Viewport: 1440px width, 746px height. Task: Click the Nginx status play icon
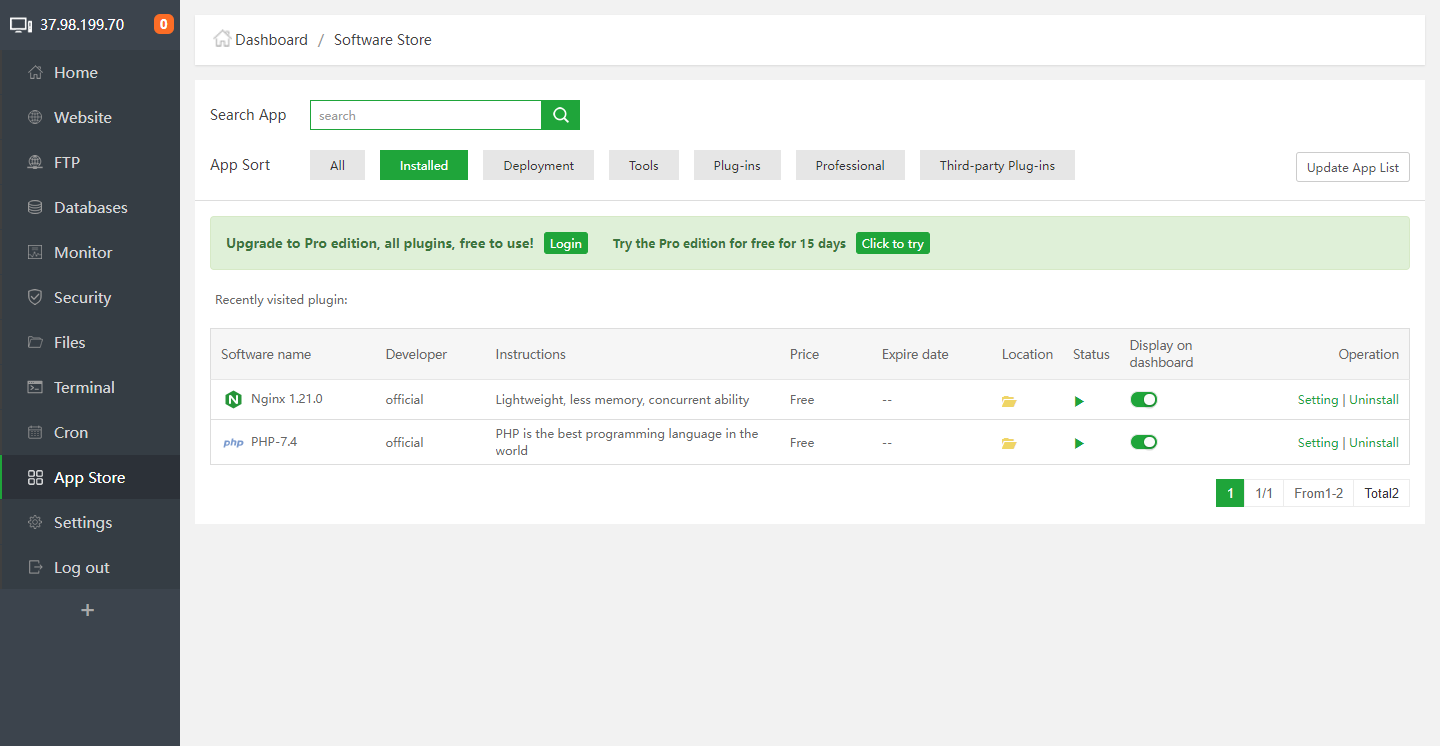pyautogui.click(x=1079, y=399)
